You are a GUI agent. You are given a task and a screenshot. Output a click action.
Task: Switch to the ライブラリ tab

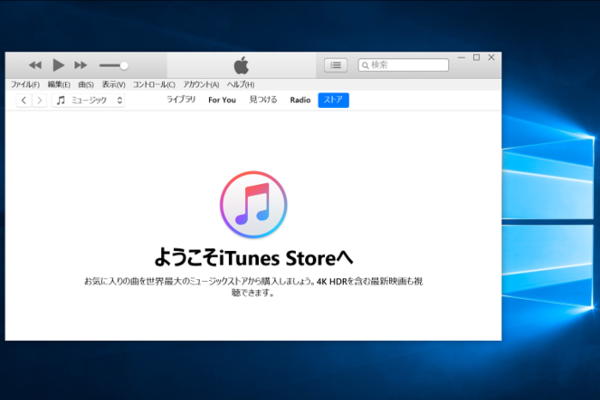(x=181, y=100)
